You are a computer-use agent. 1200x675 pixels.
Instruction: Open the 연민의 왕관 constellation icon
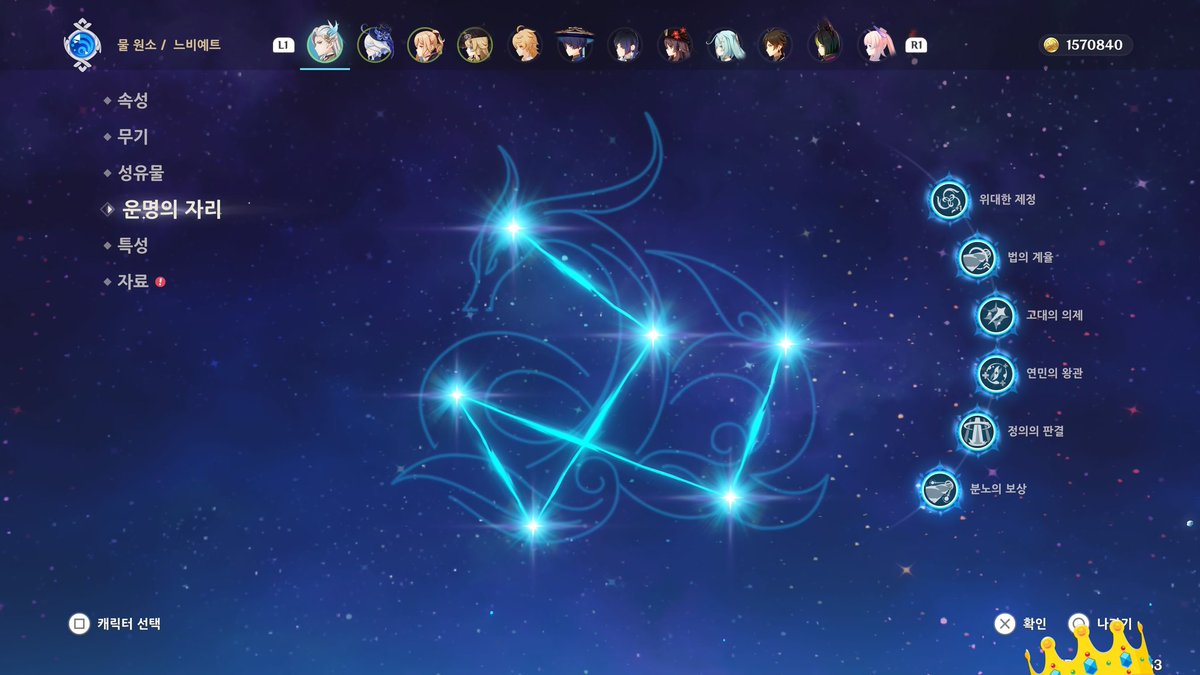[x=995, y=373]
